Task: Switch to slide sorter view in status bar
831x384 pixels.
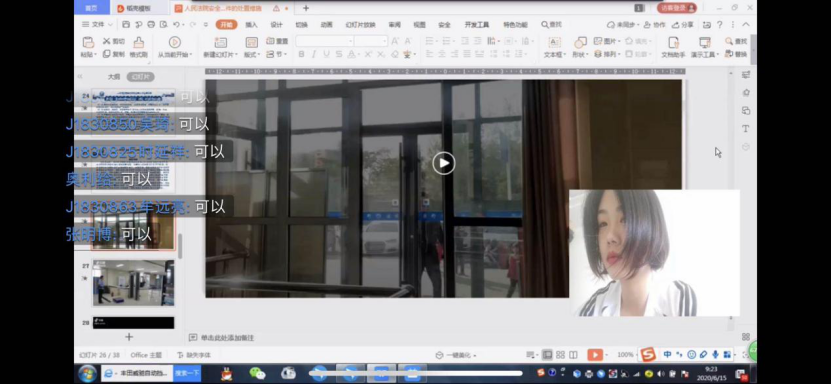Action: point(560,355)
